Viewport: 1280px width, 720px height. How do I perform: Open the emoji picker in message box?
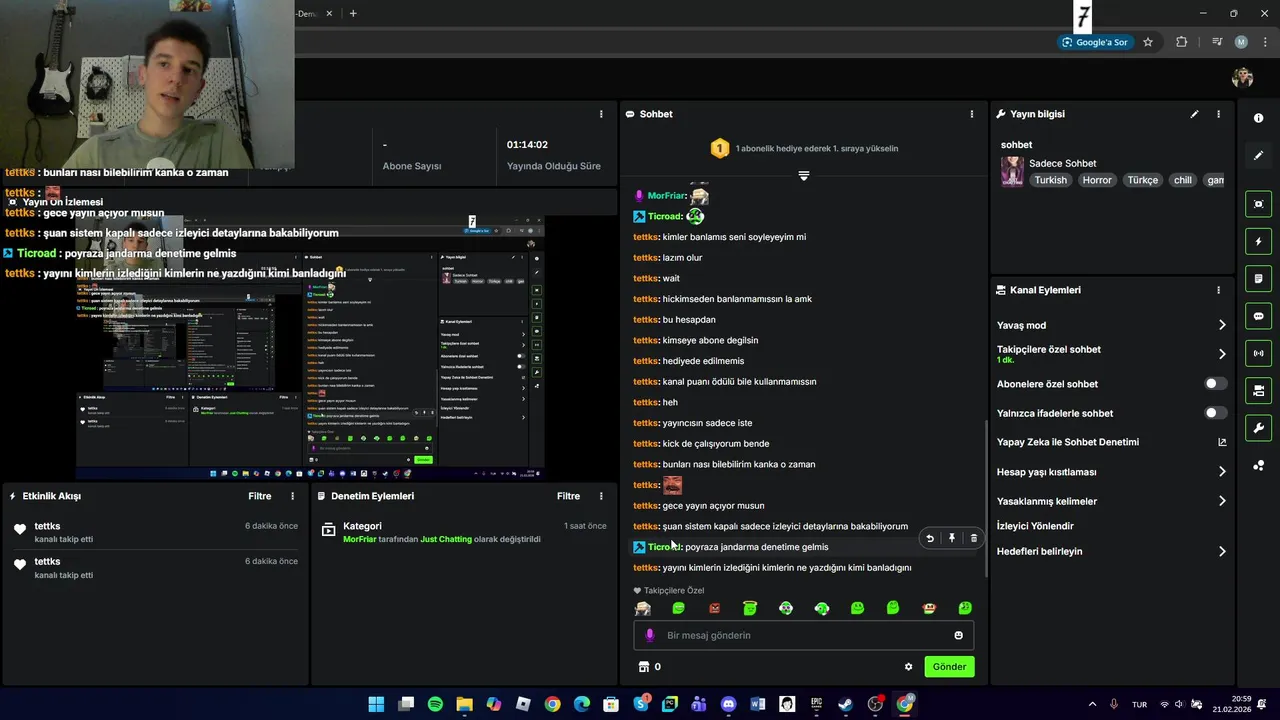point(958,635)
